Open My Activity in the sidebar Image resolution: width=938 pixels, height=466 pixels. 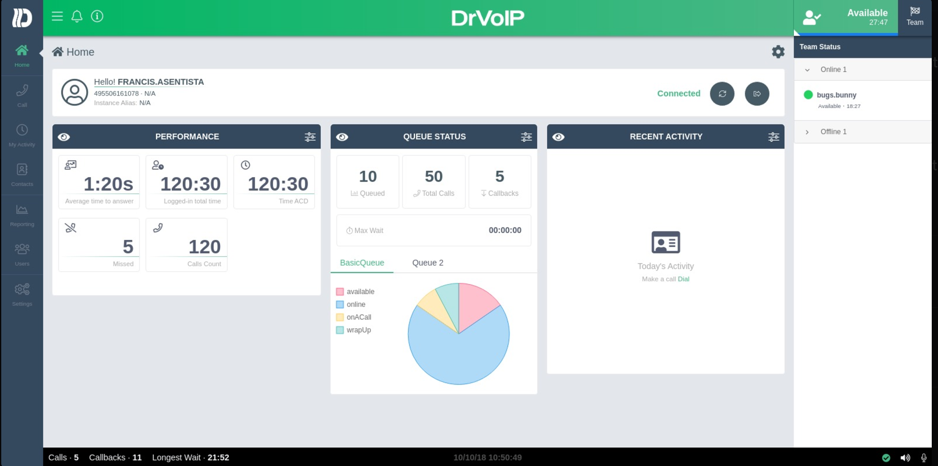(x=22, y=135)
